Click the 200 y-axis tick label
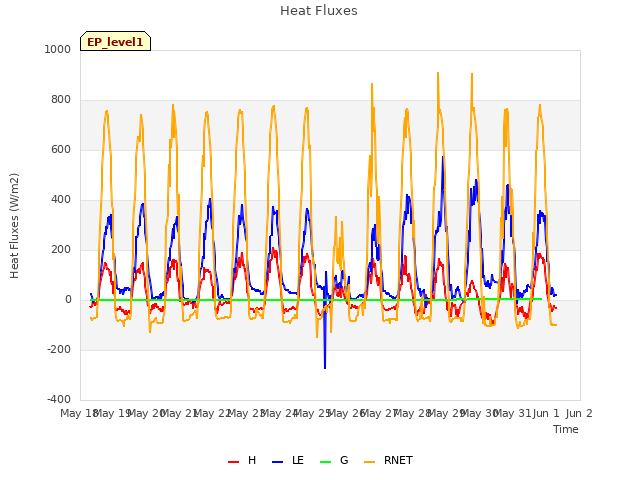640x480 pixels. (x=61, y=249)
